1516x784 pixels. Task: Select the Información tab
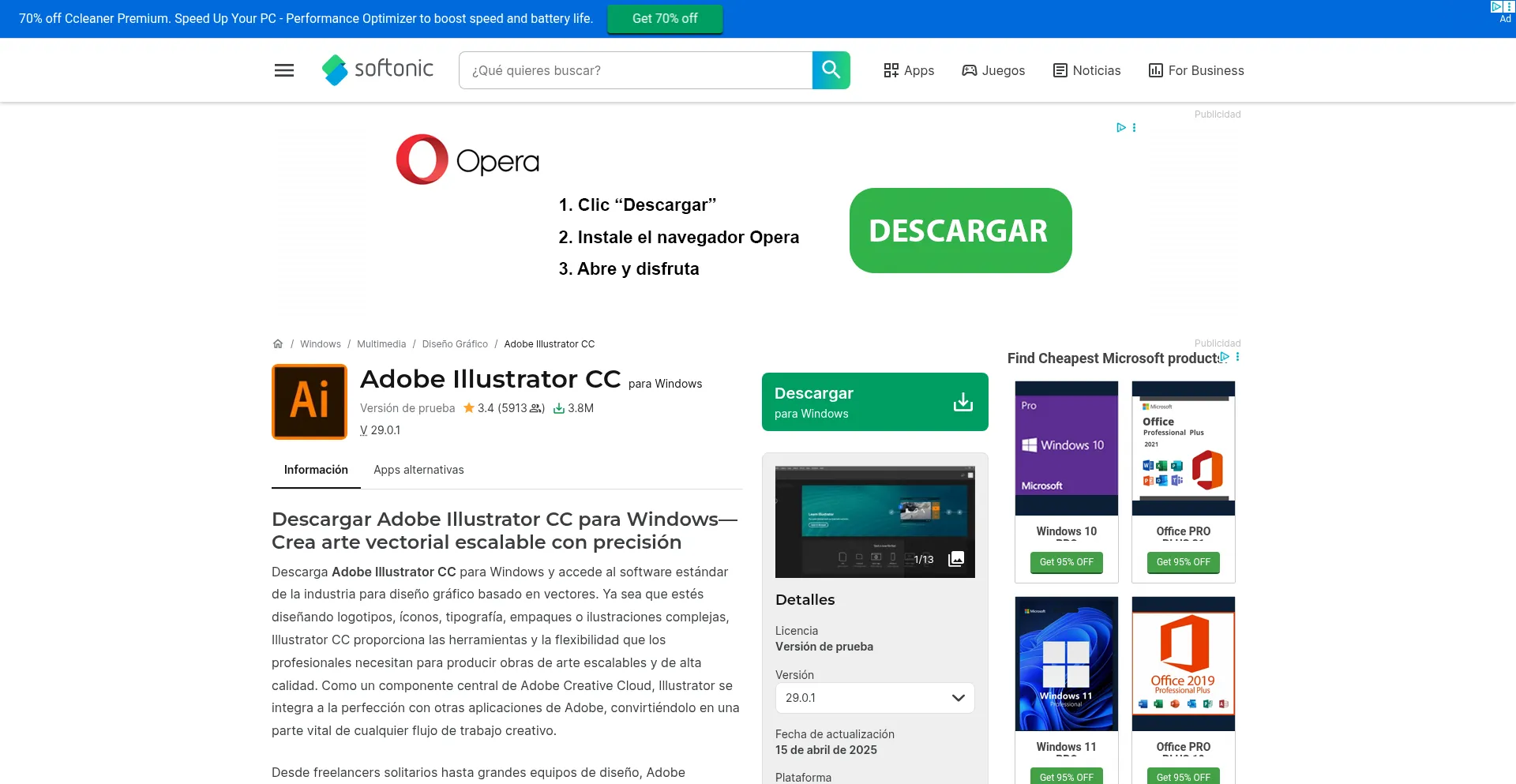(316, 470)
